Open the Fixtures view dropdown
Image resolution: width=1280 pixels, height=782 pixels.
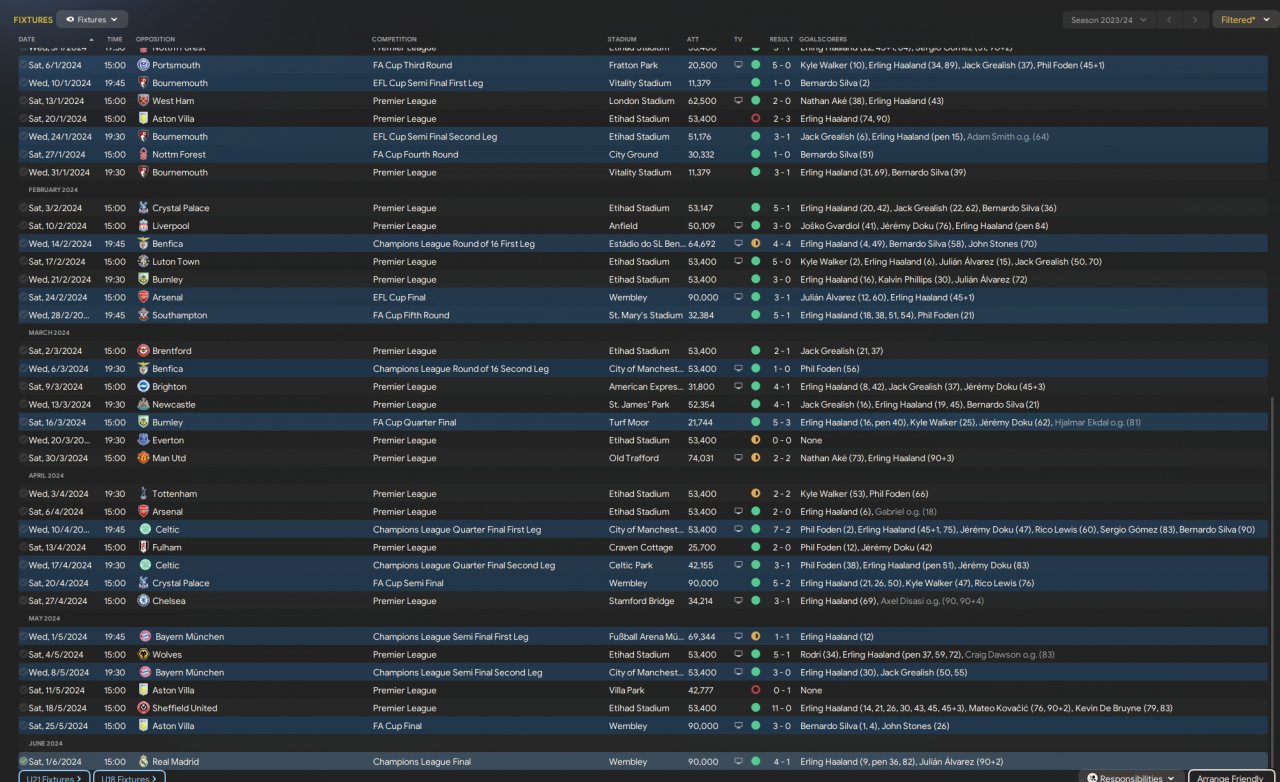click(x=92, y=19)
